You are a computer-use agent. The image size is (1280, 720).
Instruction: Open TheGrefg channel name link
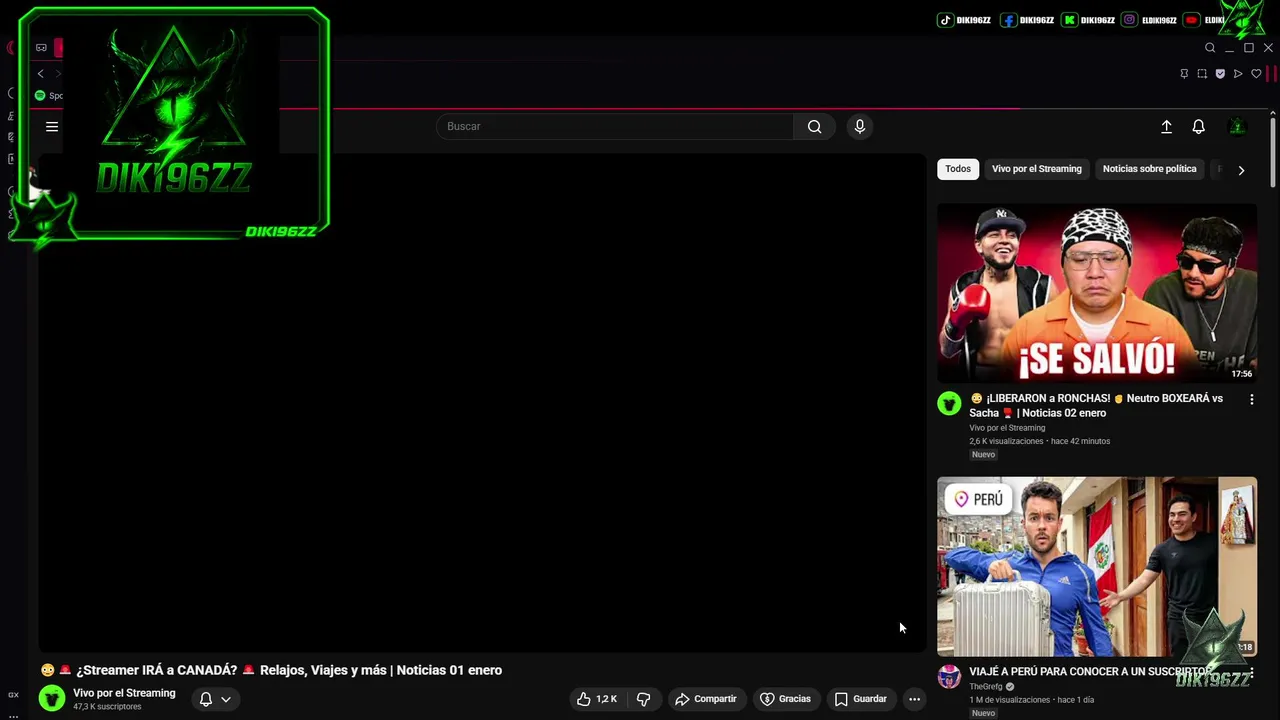coord(986,687)
